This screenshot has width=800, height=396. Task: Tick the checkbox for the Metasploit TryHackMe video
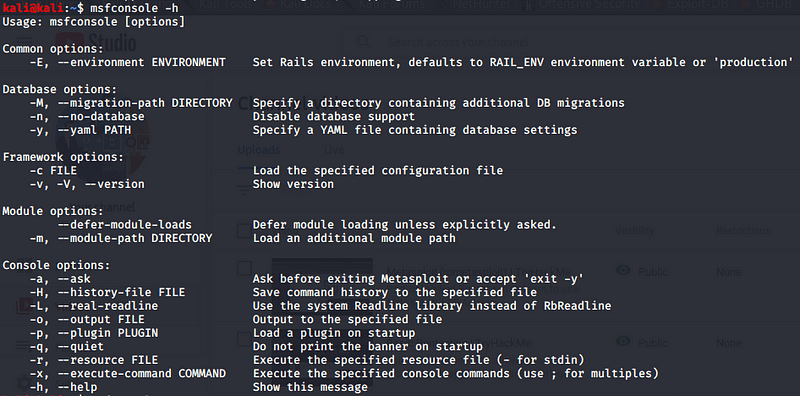[x=245, y=268]
